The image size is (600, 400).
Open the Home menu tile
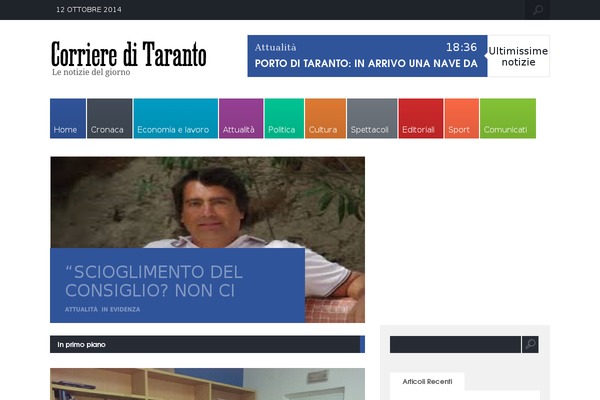68,118
